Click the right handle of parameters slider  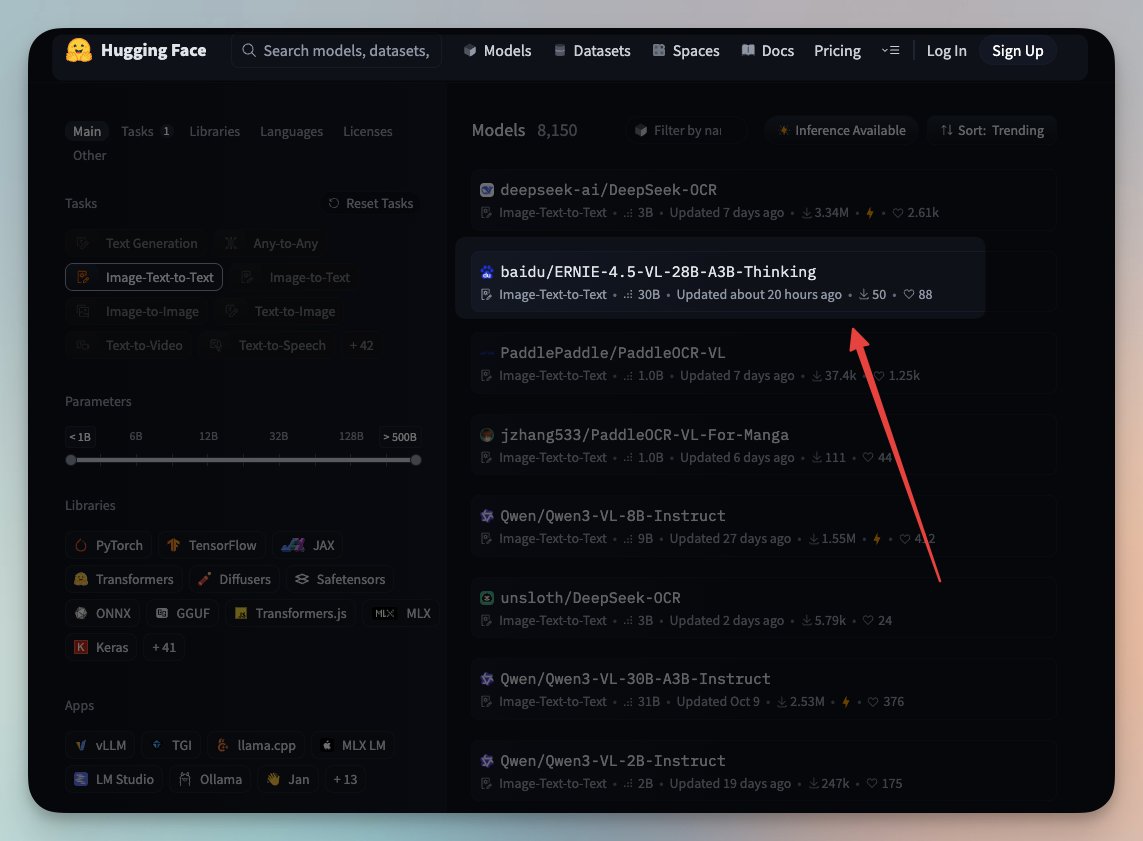pos(416,460)
